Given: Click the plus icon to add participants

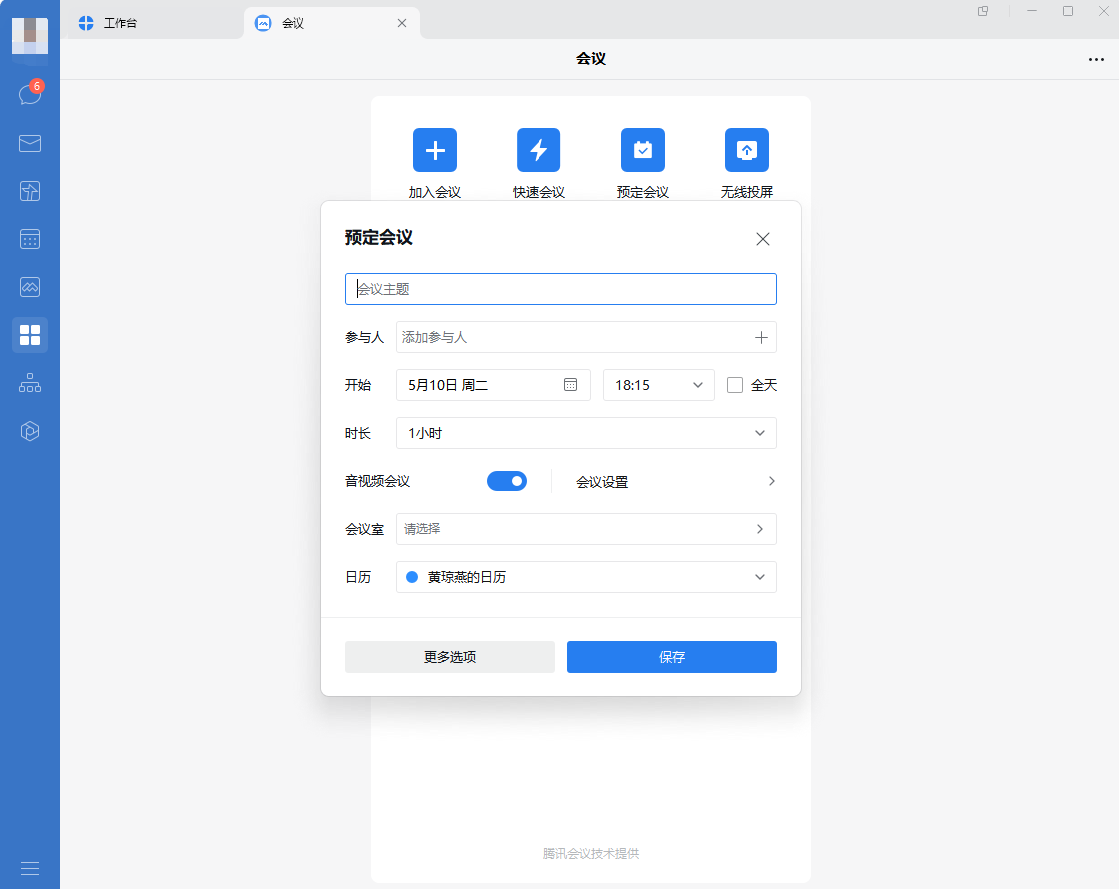Looking at the screenshot, I should [761, 338].
